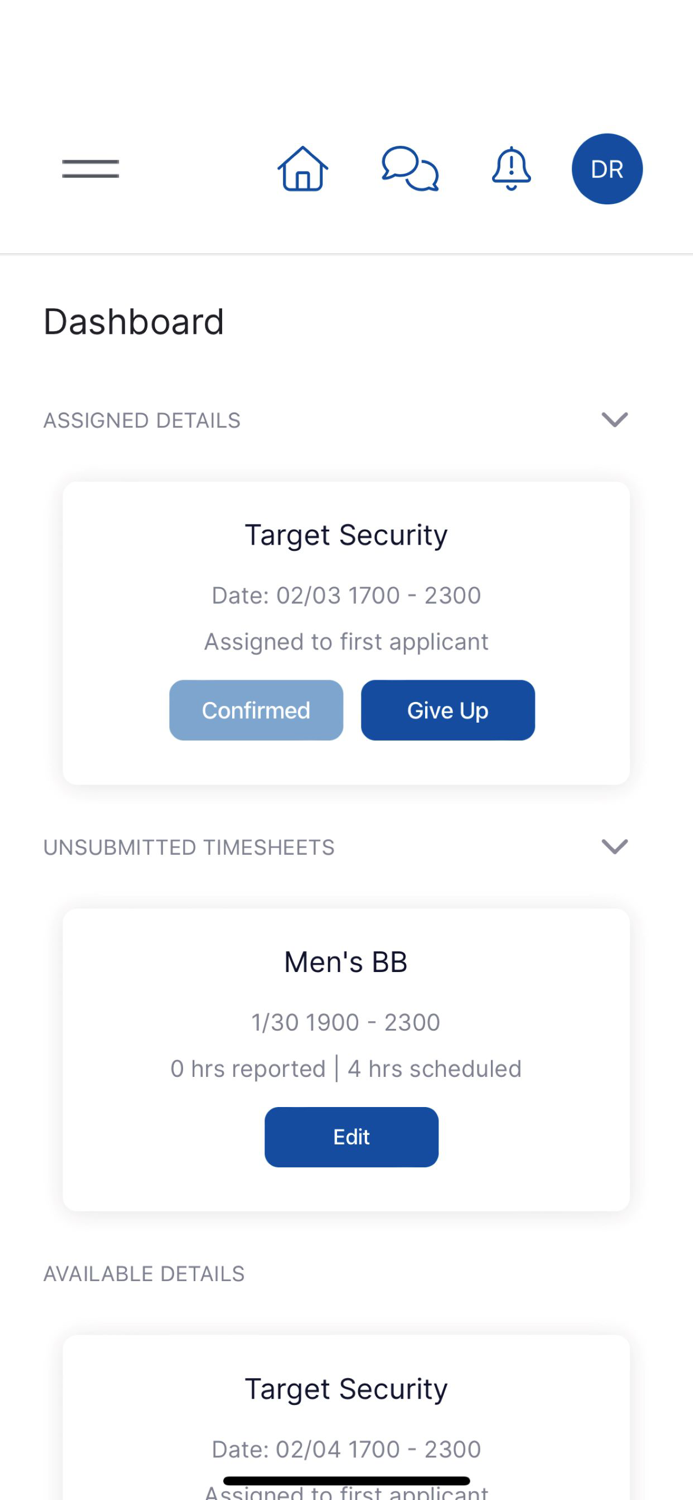The height and width of the screenshot is (1500, 693).
Task: Open the Men's BB timesheet card
Action: (x=346, y=961)
